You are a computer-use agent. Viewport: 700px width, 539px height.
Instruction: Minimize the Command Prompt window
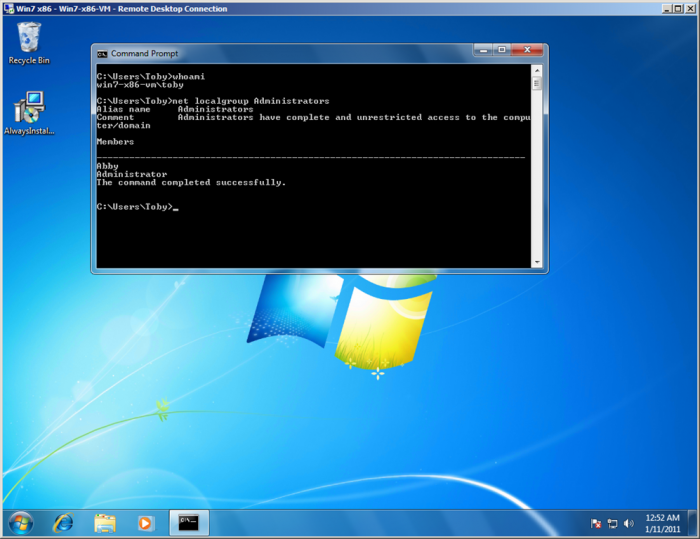click(x=483, y=50)
